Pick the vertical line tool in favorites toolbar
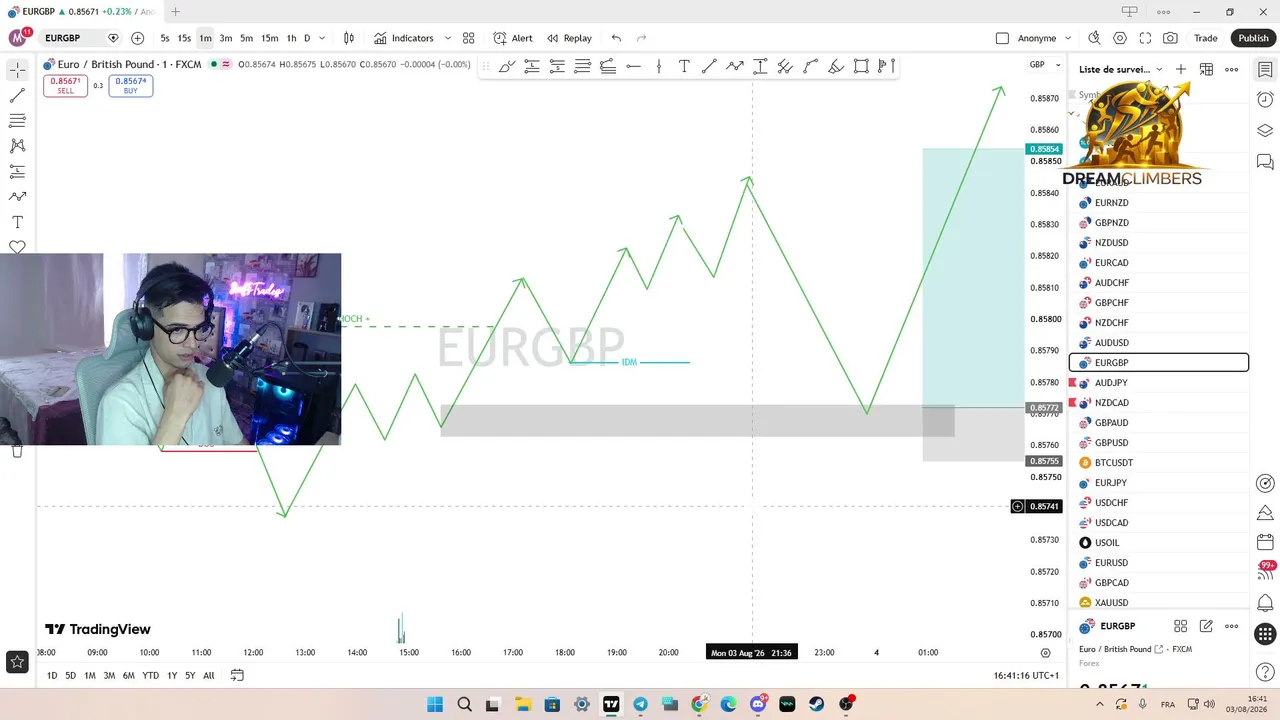Image resolution: width=1280 pixels, height=720 pixels. [658, 66]
